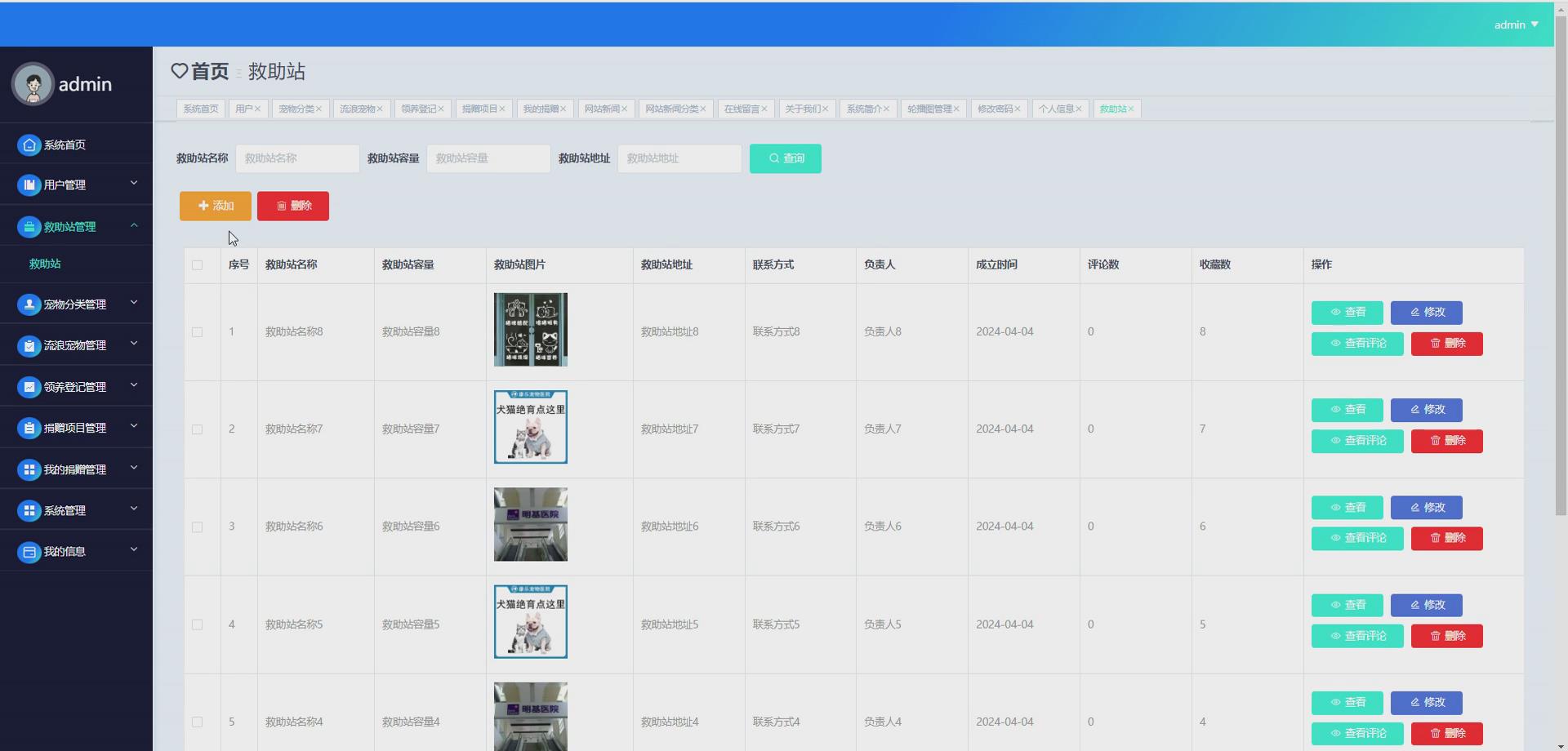The height and width of the screenshot is (751, 1568).
Task: Select the 救助站 submenu item in the sidebar
Action: click(x=45, y=264)
